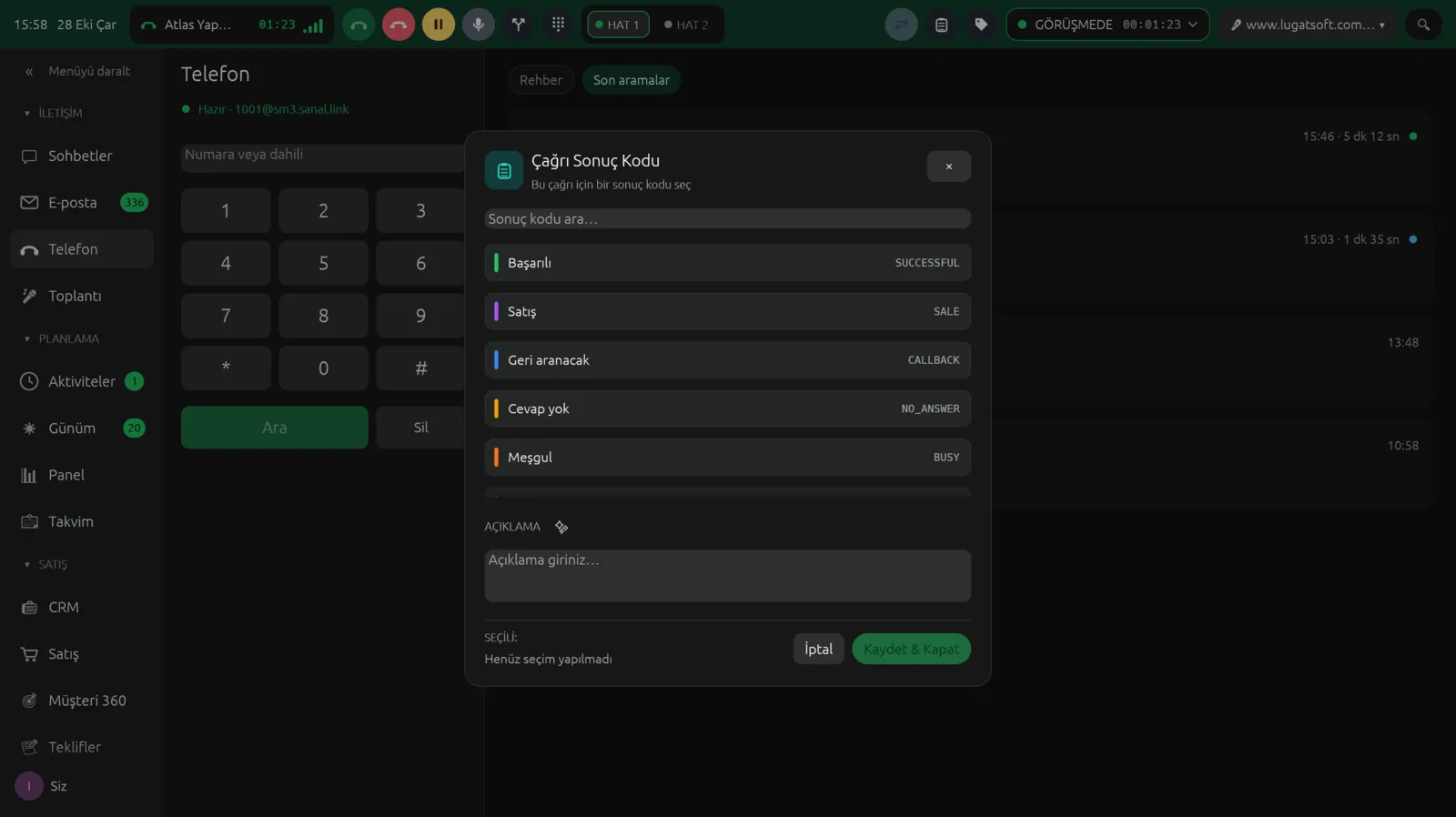Click the Kaydet & Kapat button

(911, 649)
